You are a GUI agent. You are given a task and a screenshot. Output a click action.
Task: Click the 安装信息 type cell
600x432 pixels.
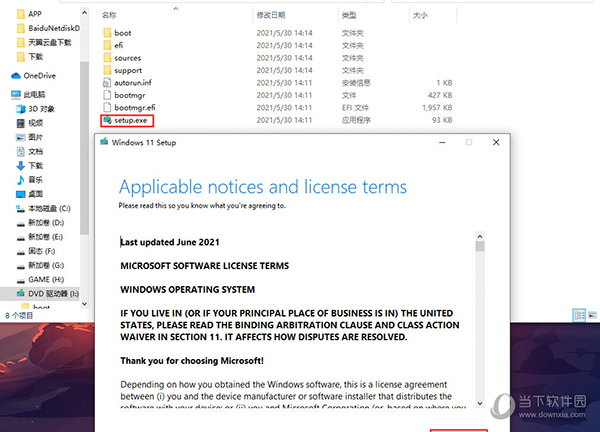(x=356, y=83)
